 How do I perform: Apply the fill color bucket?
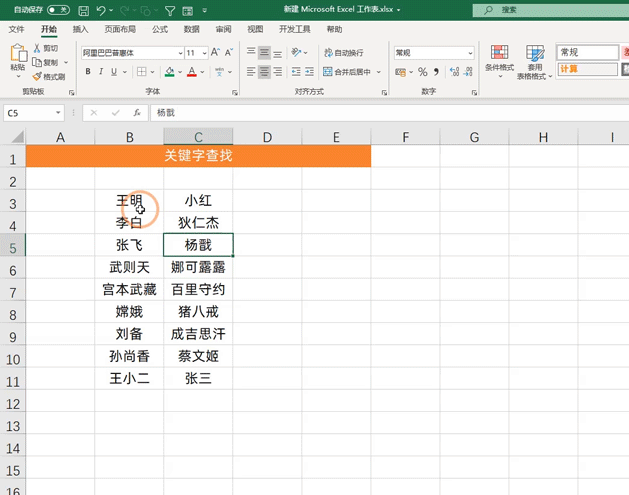(170, 72)
